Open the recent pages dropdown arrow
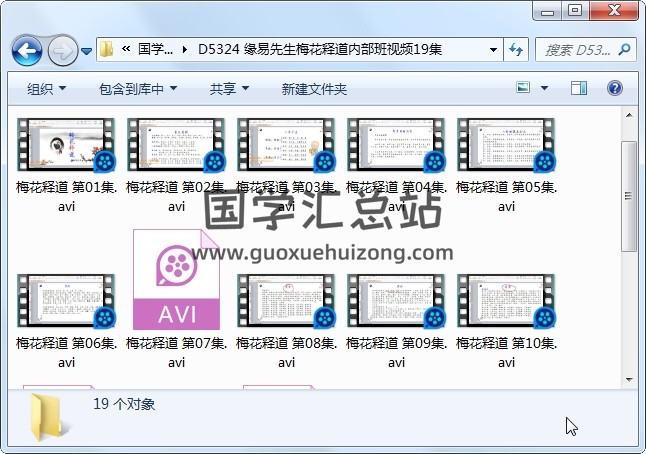646x454 pixels. pyautogui.click(x=86, y=51)
